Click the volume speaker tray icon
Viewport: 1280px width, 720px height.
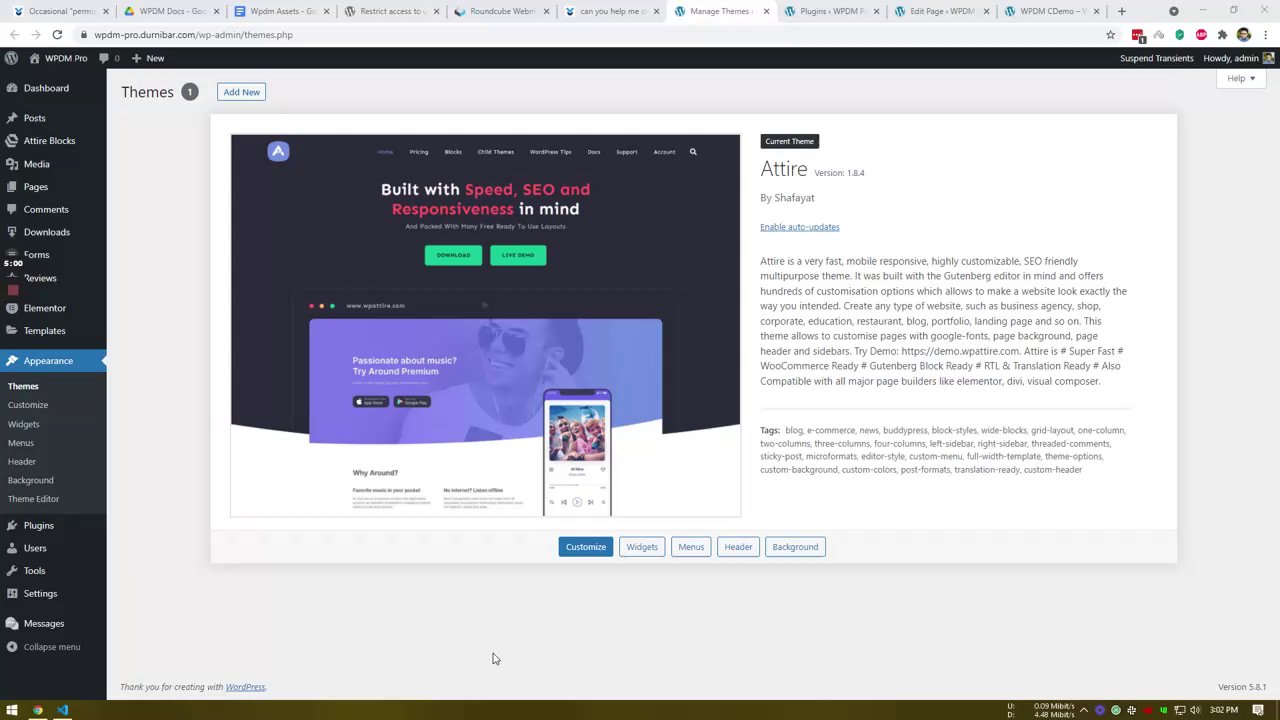tap(1195, 710)
